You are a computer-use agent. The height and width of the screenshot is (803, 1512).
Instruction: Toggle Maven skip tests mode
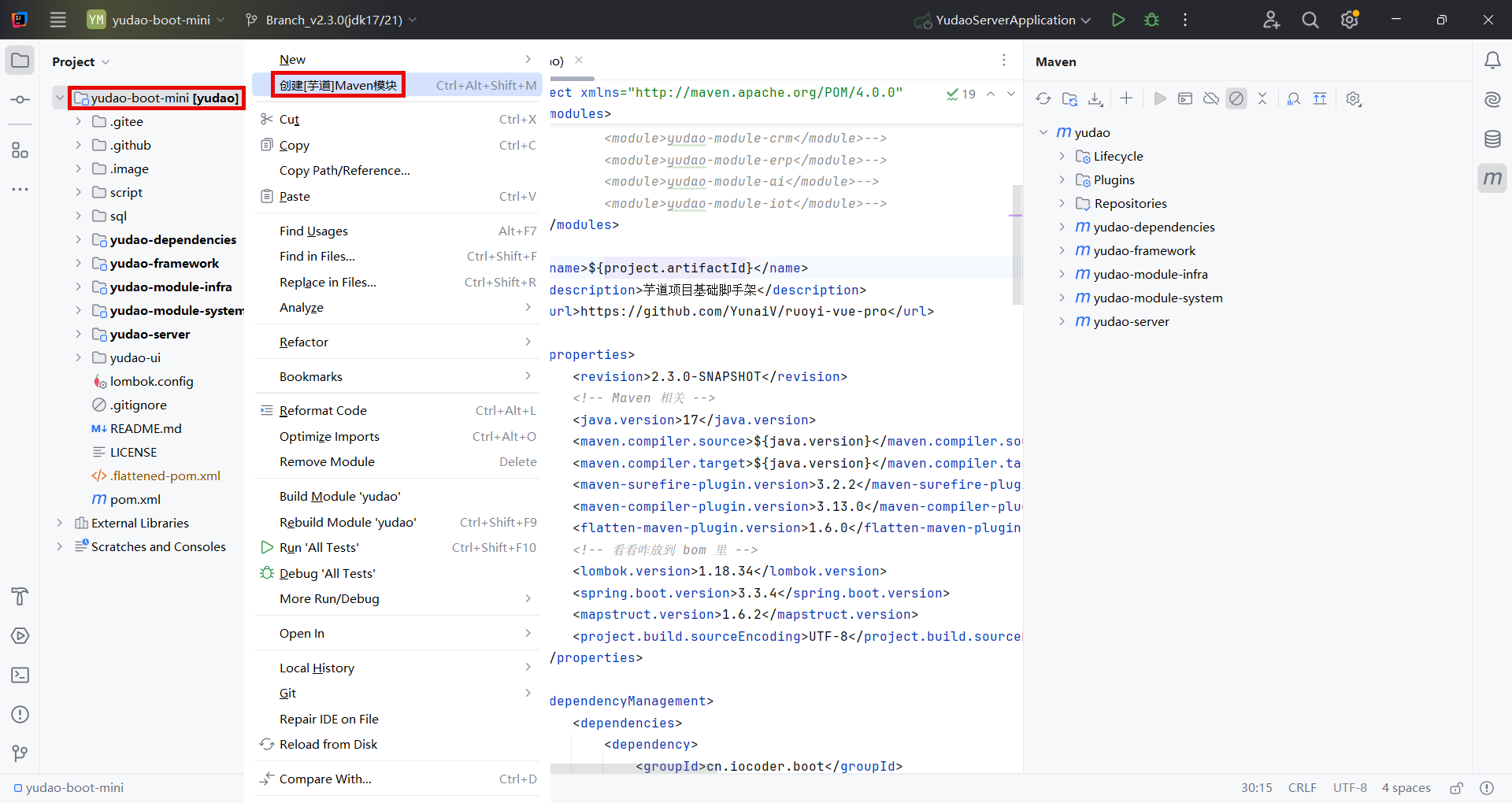click(x=1236, y=98)
